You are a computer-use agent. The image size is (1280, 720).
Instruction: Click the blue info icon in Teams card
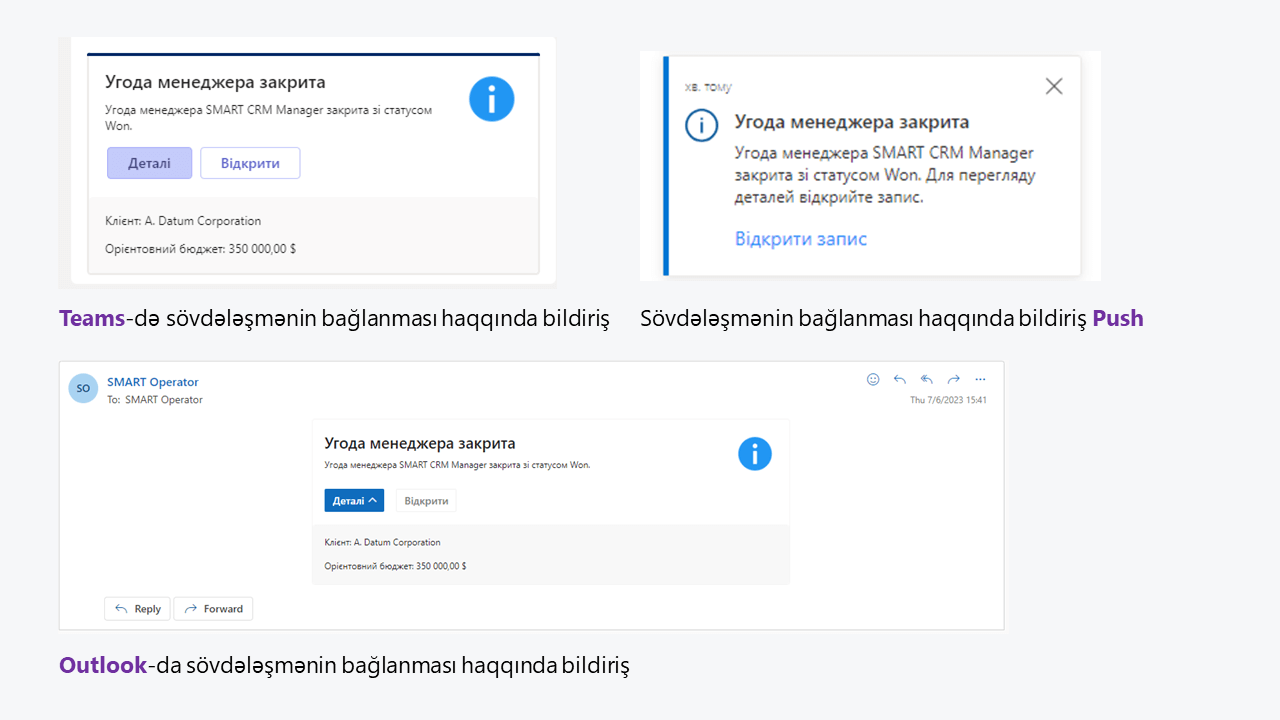pyautogui.click(x=491, y=100)
